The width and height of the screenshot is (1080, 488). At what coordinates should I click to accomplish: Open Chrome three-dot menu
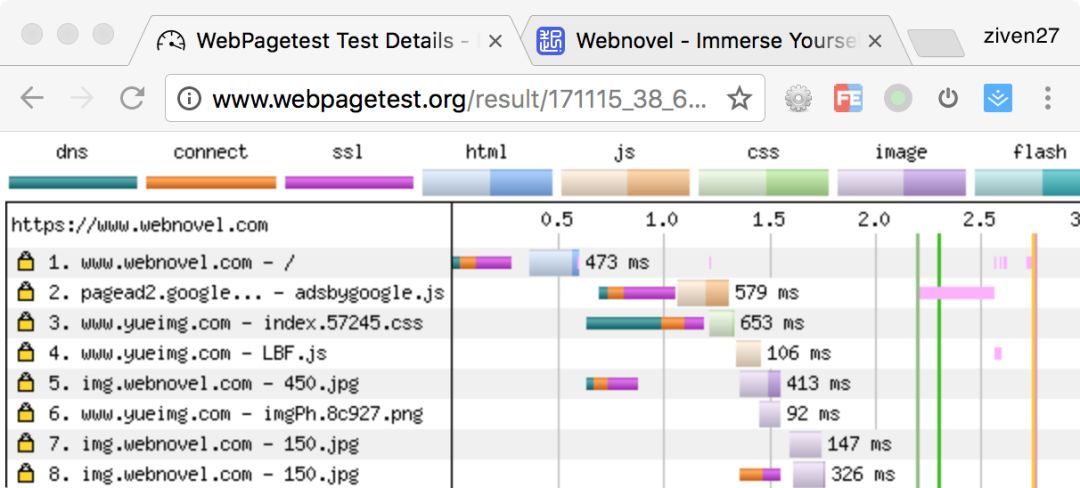[x=1047, y=98]
